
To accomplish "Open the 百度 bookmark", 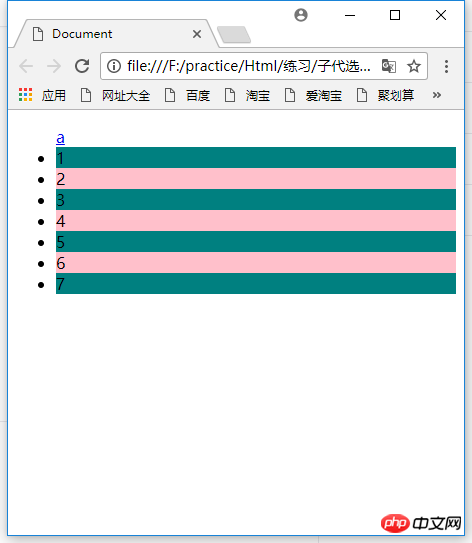I will (x=187, y=95).
